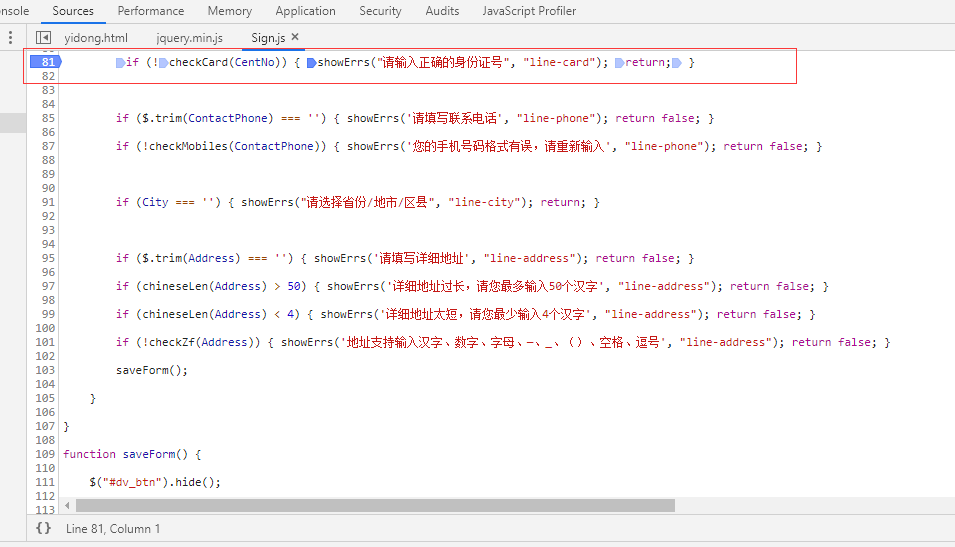Screen dimensions: 955x547
Task: Select the Sign.js file tab
Action: pyautogui.click(x=268, y=38)
